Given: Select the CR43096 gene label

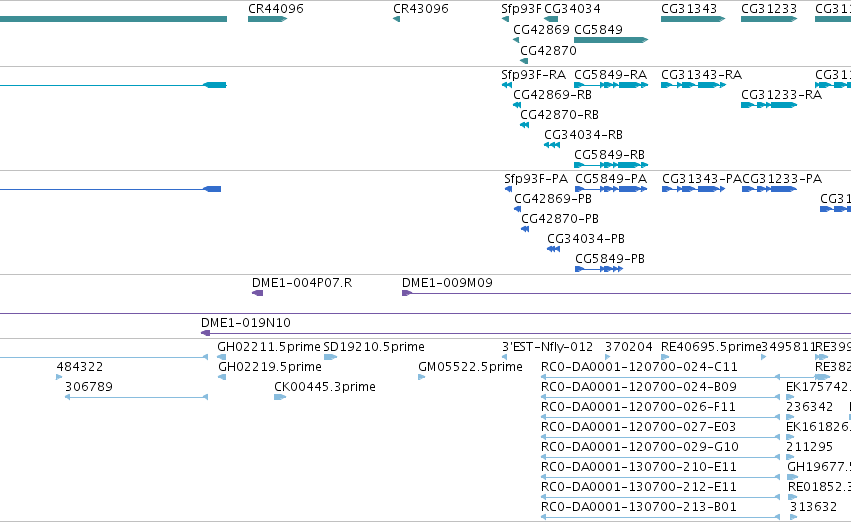Looking at the screenshot, I should 421,9.
